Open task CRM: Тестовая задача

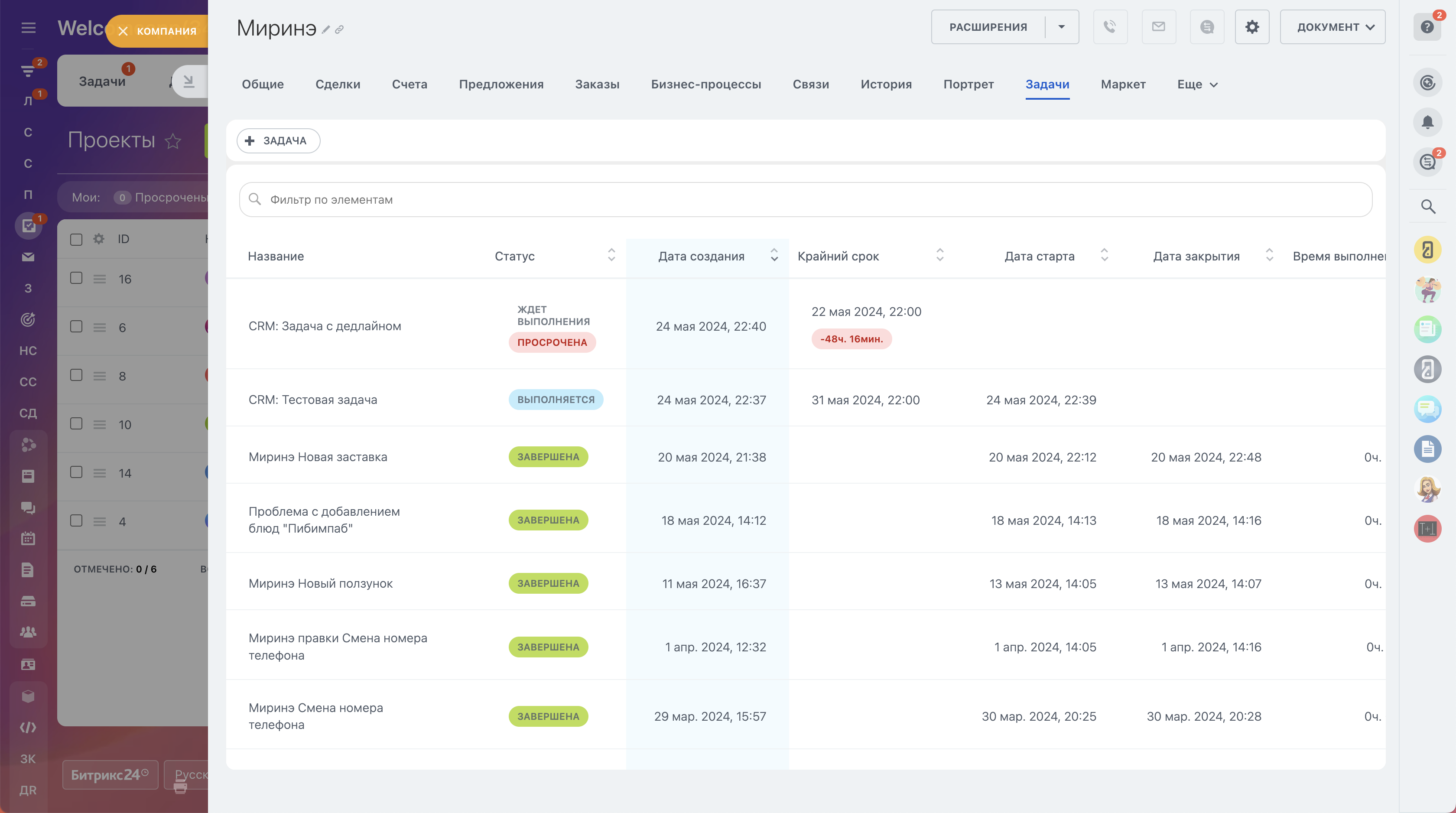(312, 400)
